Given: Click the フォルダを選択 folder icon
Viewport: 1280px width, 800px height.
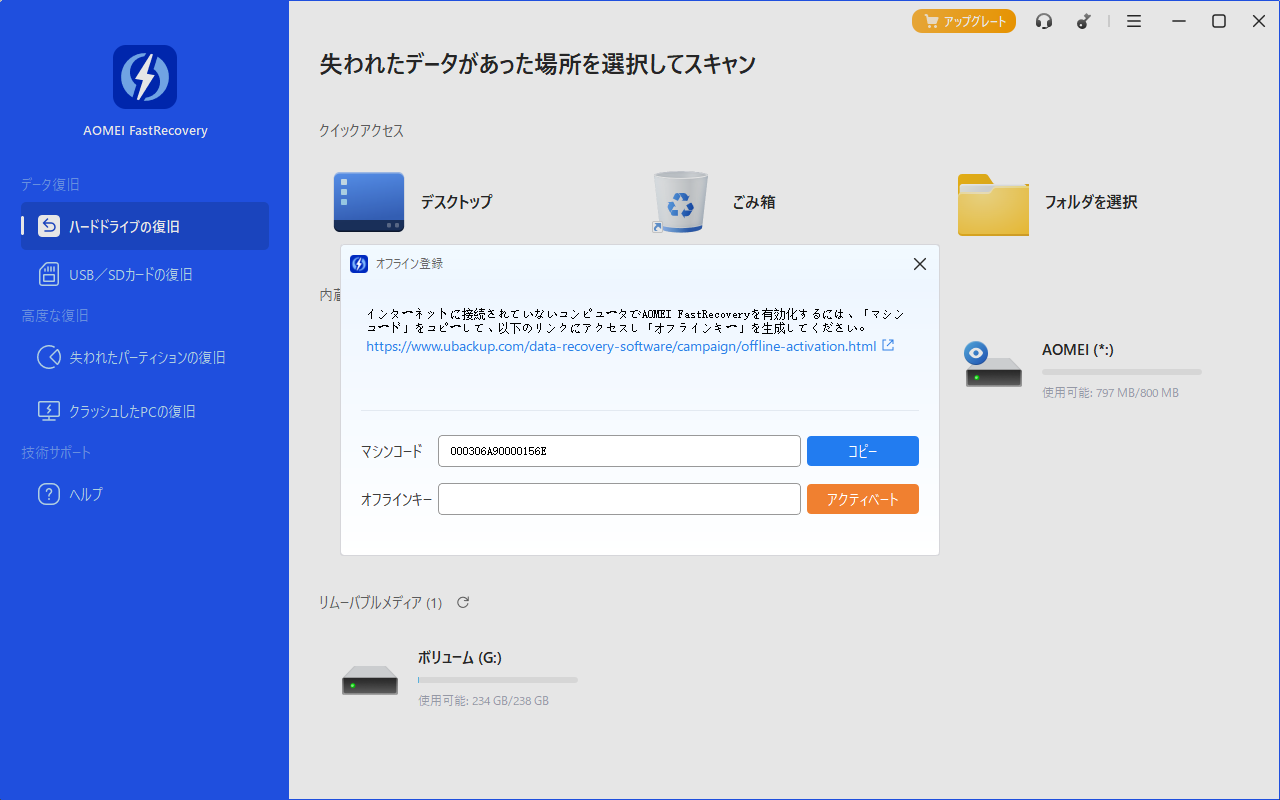Looking at the screenshot, I should [x=992, y=204].
